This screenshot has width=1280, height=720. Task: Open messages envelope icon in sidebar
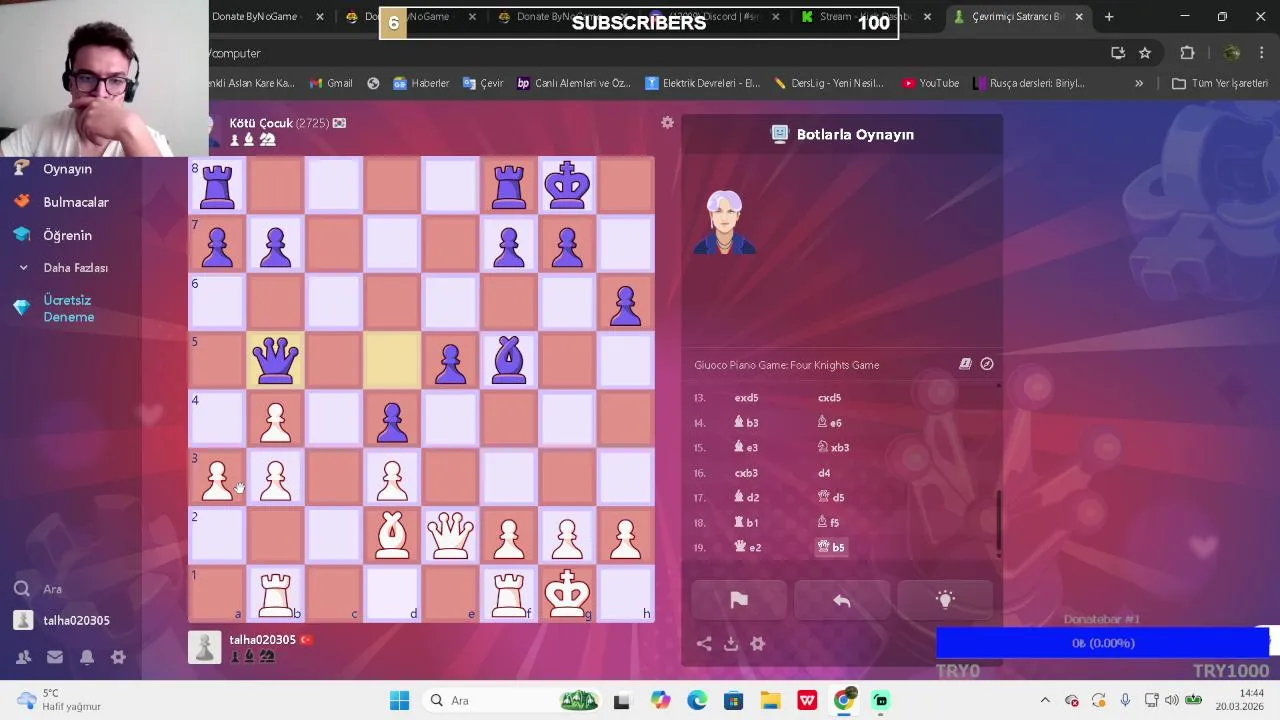coord(55,657)
